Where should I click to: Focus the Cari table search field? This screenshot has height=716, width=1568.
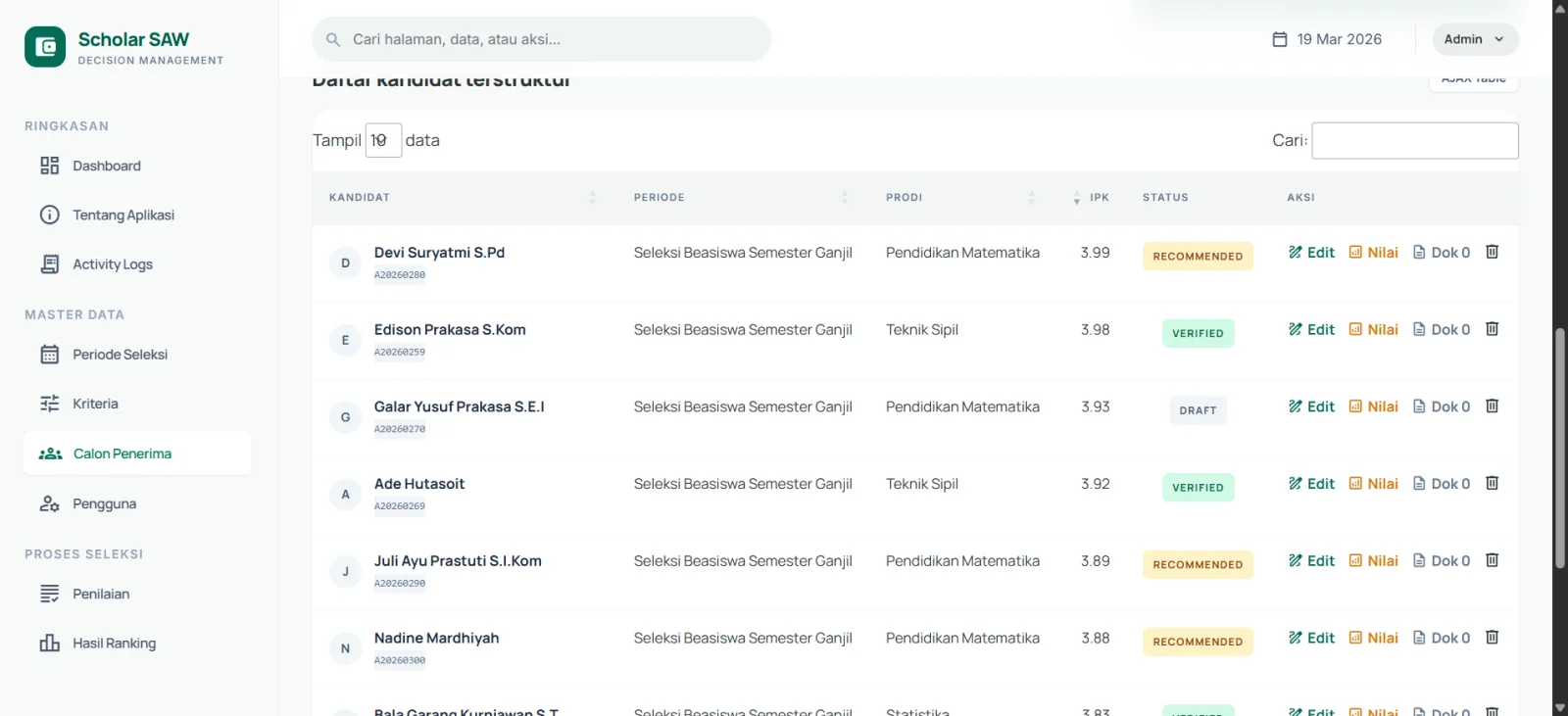pyautogui.click(x=1414, y=140)
